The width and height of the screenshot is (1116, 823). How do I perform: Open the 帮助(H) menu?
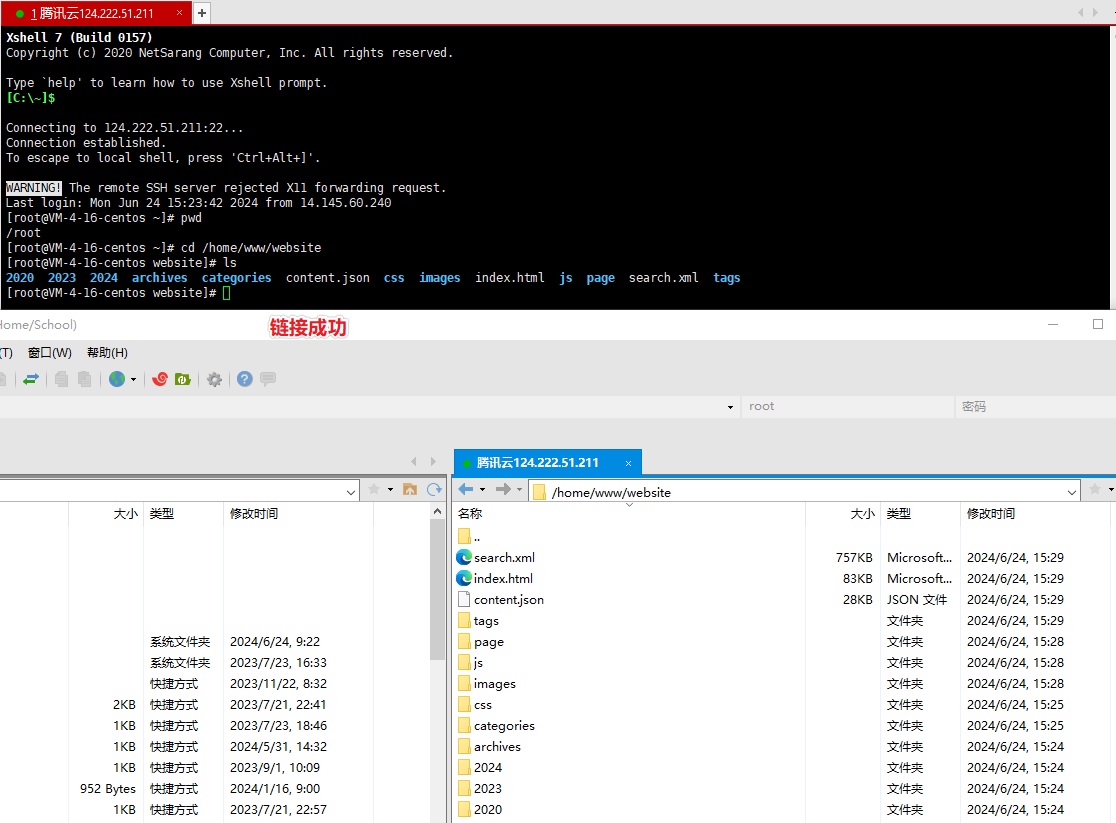point(107,353)
